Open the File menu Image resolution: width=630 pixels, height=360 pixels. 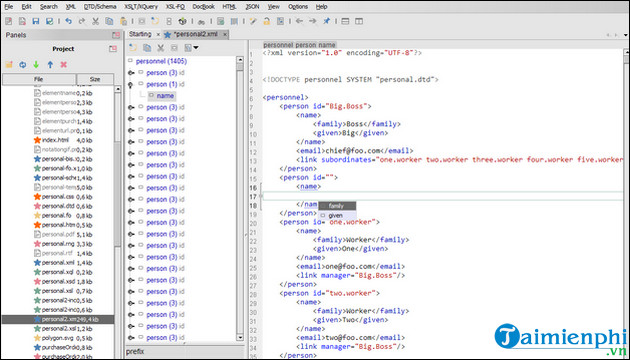tap(8, 6)
